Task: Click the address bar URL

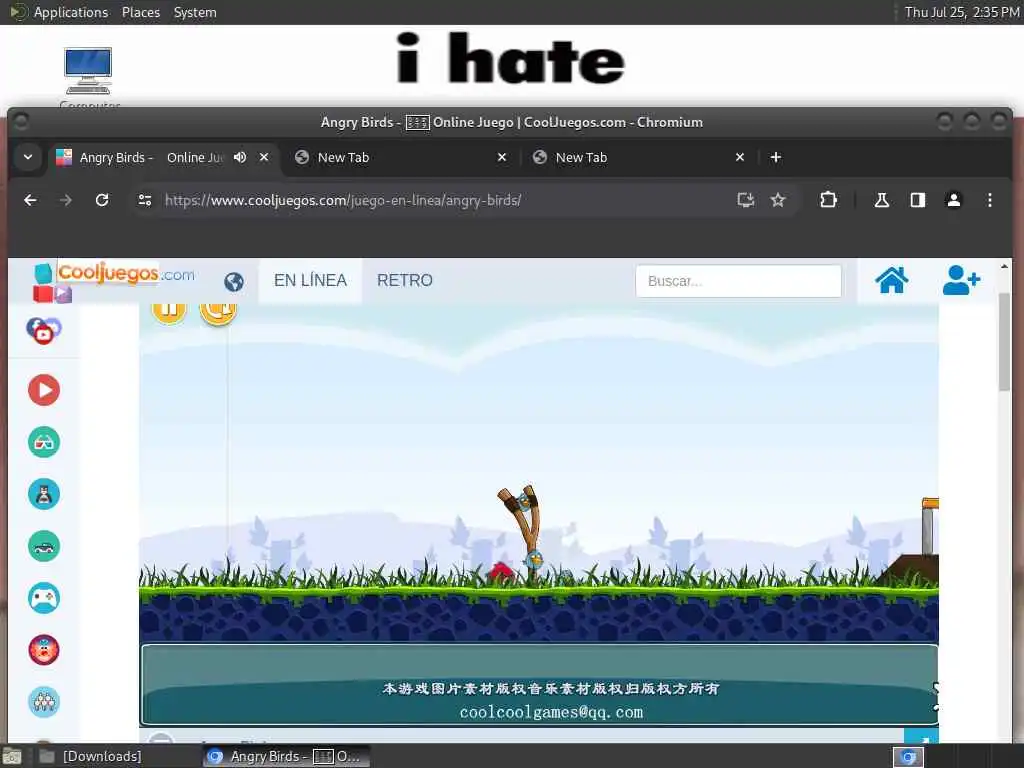Action: (343, 200)
